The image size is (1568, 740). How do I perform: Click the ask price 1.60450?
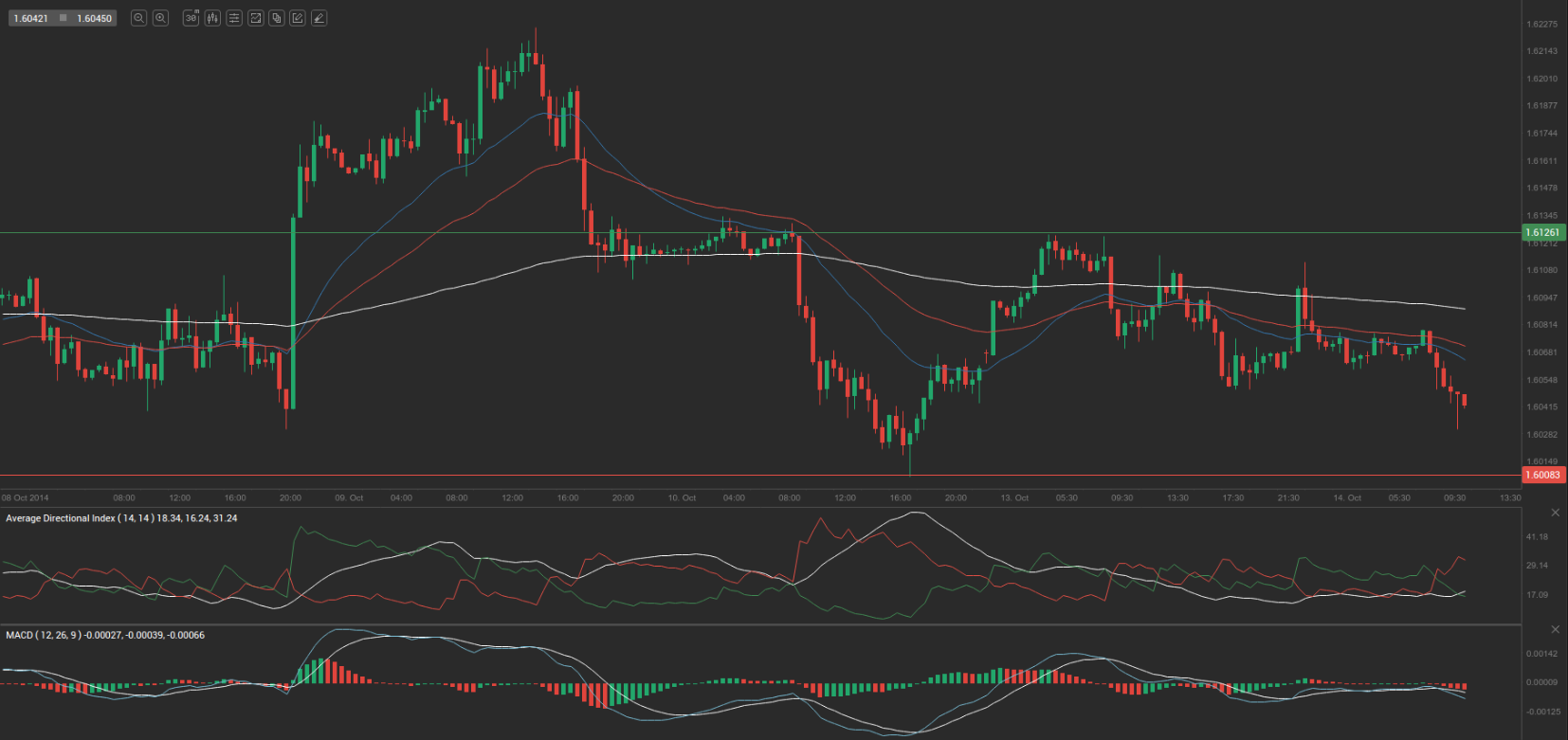point(94,18)
